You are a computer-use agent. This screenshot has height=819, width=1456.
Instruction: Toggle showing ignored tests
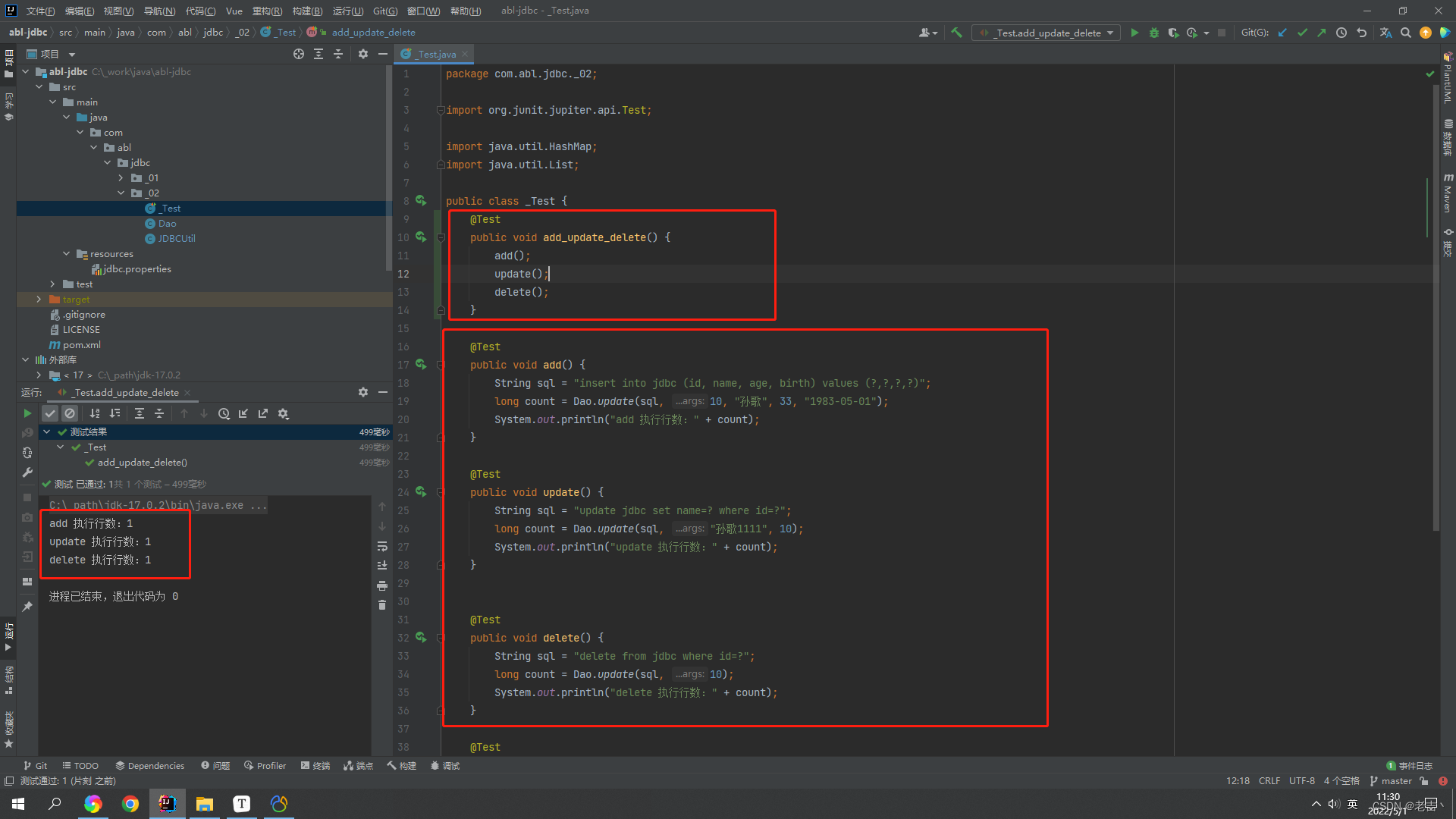pos(70,413)
